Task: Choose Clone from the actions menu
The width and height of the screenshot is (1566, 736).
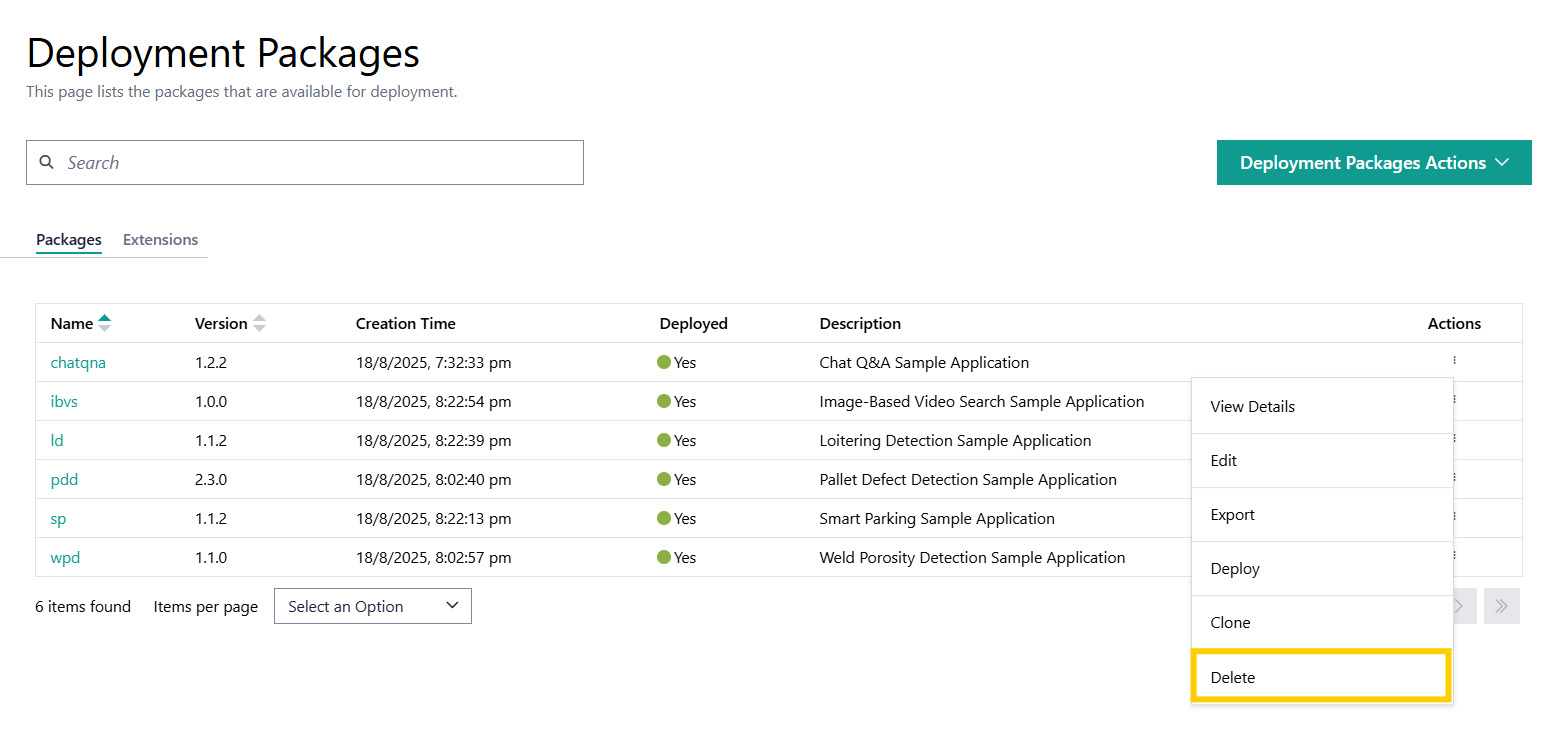Action: [1230, 623]
